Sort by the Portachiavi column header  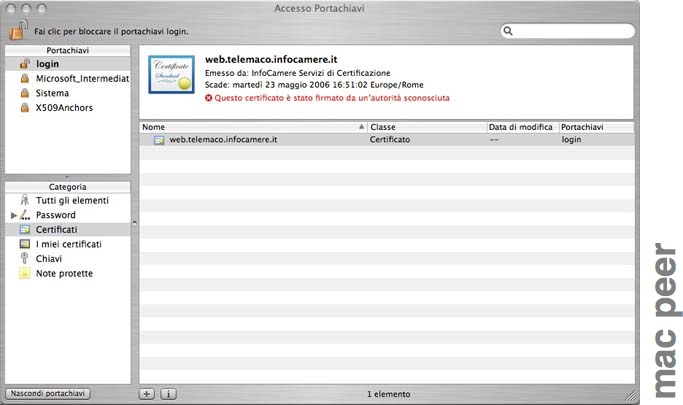coord(596,127)
